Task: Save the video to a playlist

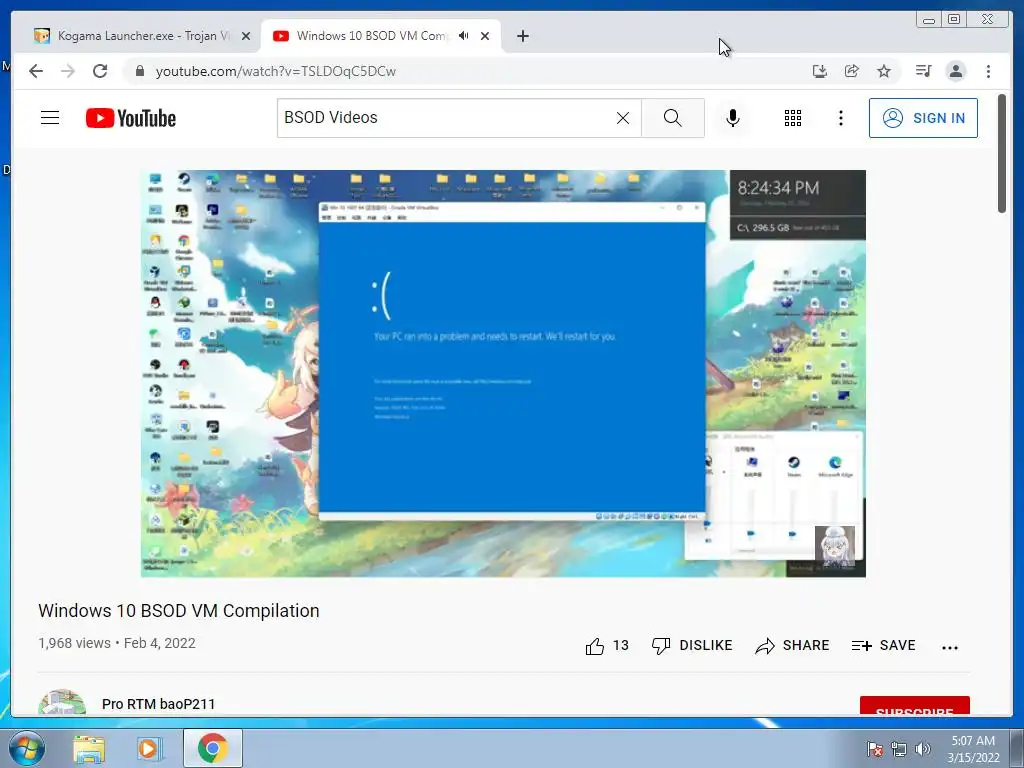Action: click(884, 646)
